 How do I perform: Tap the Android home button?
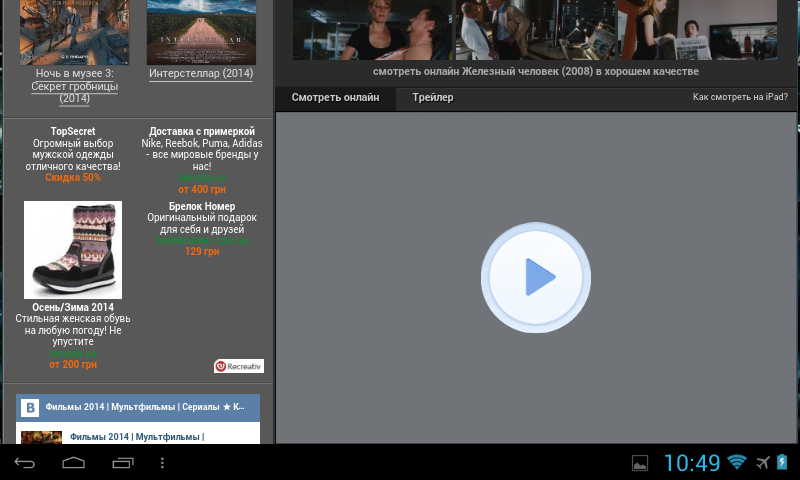(x=73, y=463)
